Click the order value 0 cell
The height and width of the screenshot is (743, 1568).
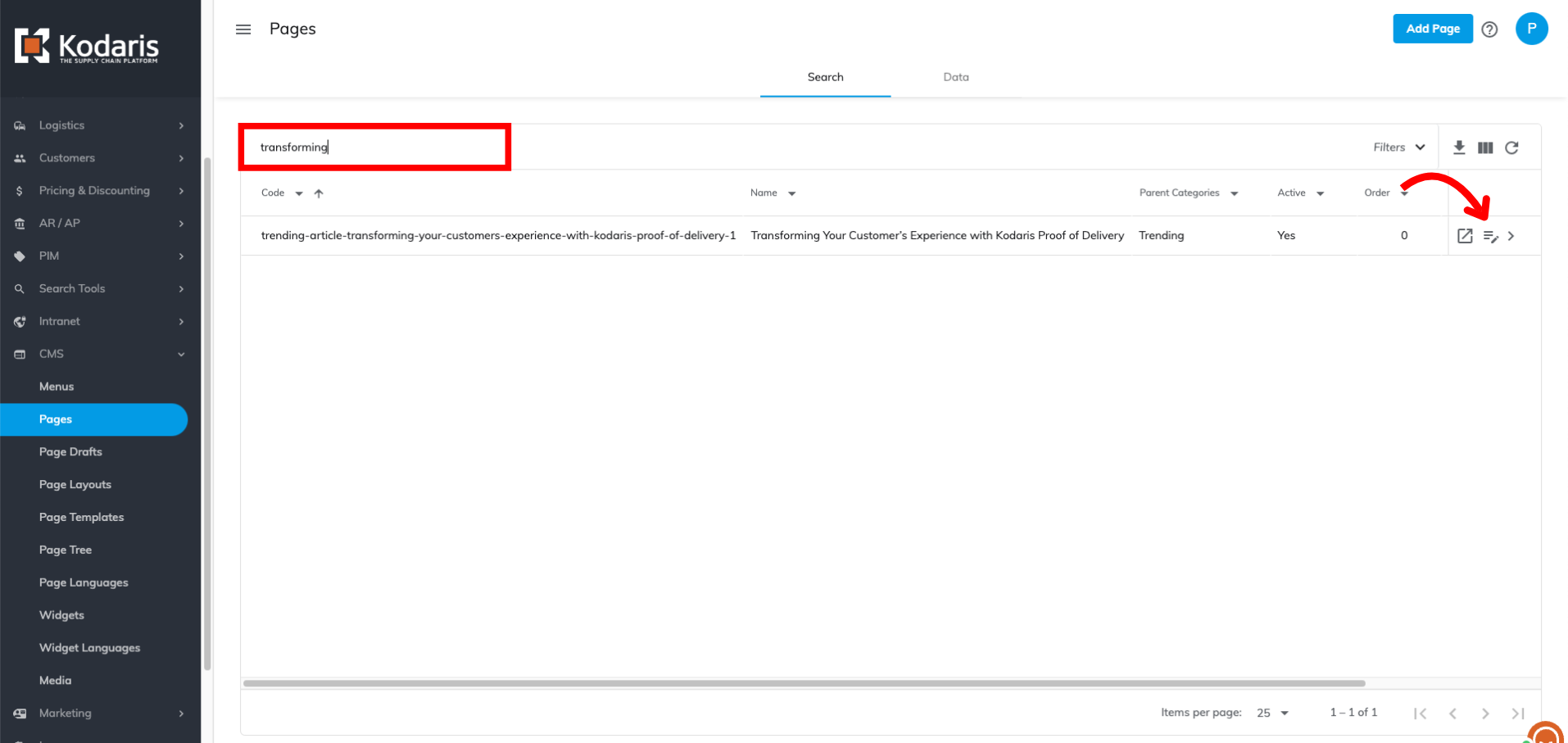tap(1404, 236)
